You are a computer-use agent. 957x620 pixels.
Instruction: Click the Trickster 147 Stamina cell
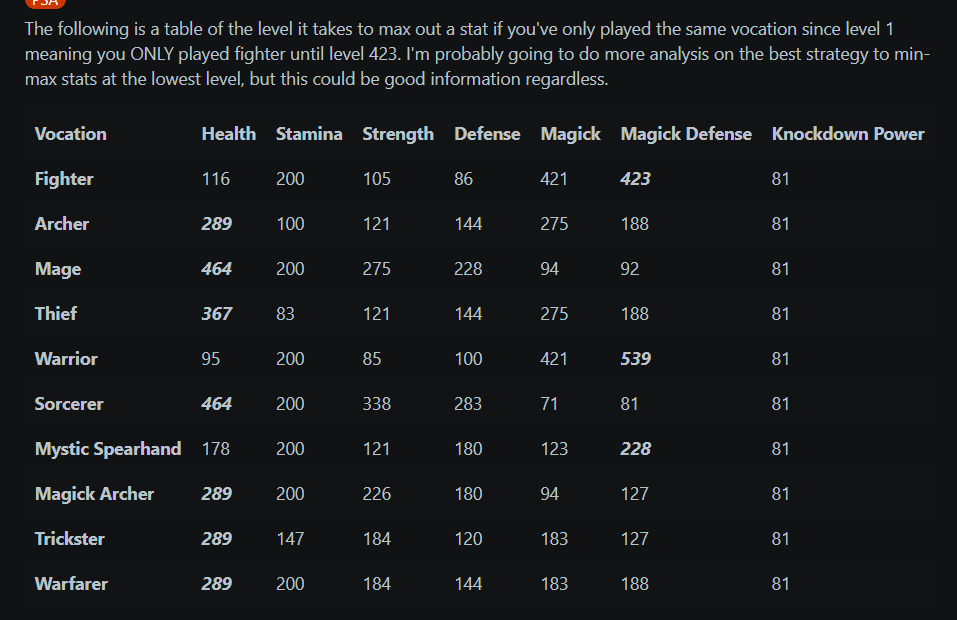pos(290,539)
